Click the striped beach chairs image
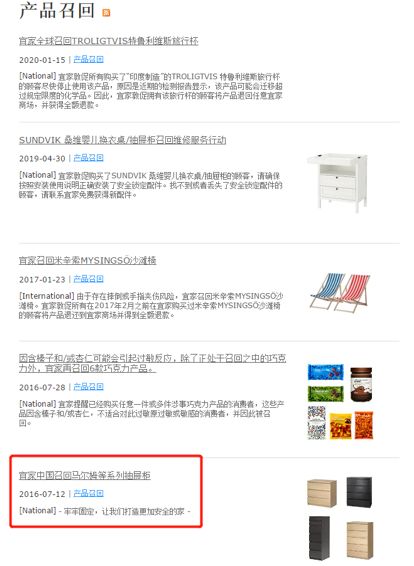 click(340, 292)
